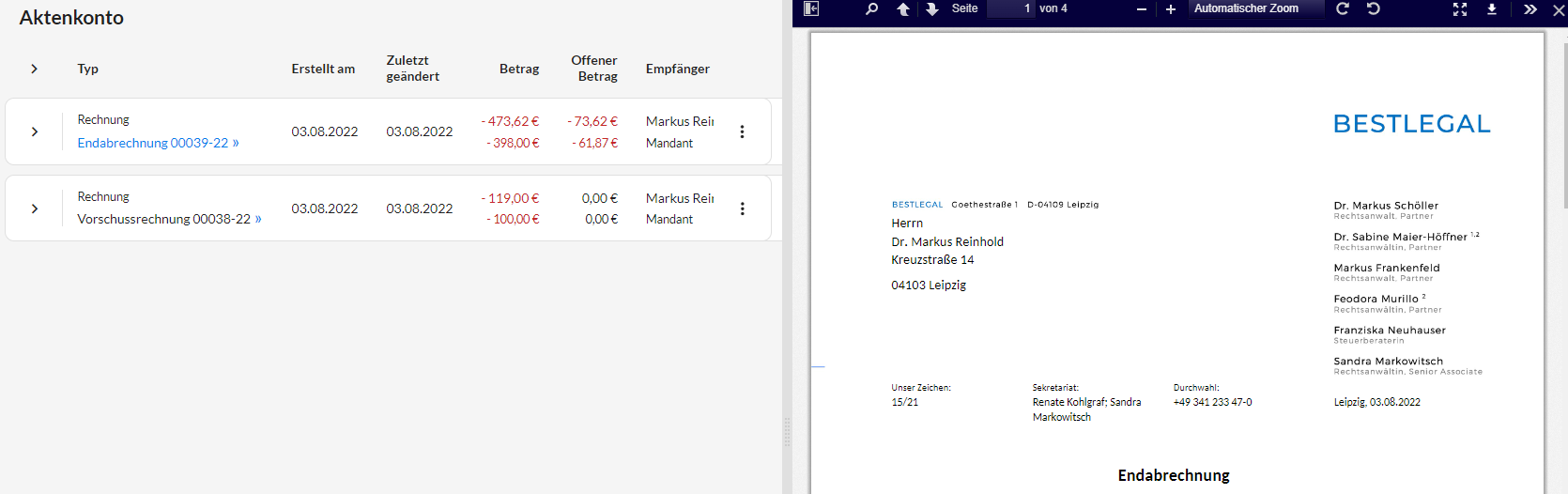
Task: Select the net amount - 100,00 €
Action: click(513, 219)
